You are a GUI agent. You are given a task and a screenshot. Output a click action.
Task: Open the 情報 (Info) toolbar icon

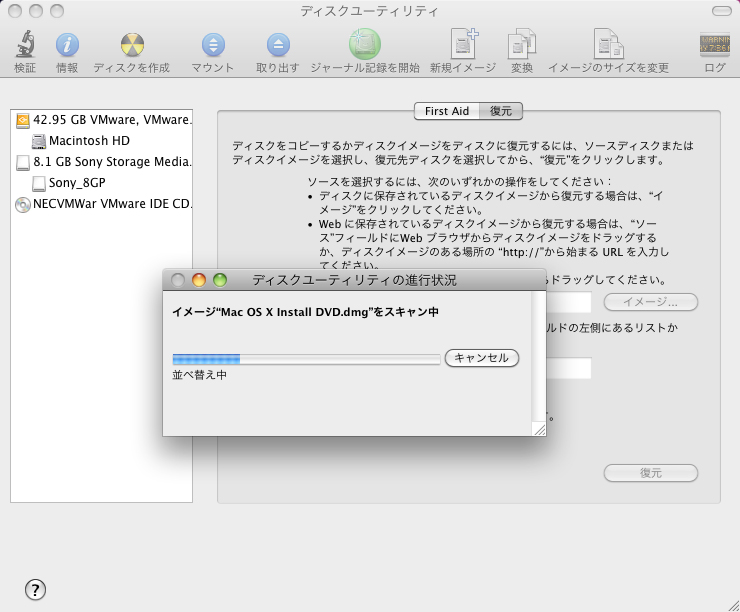tap(67, 45)
